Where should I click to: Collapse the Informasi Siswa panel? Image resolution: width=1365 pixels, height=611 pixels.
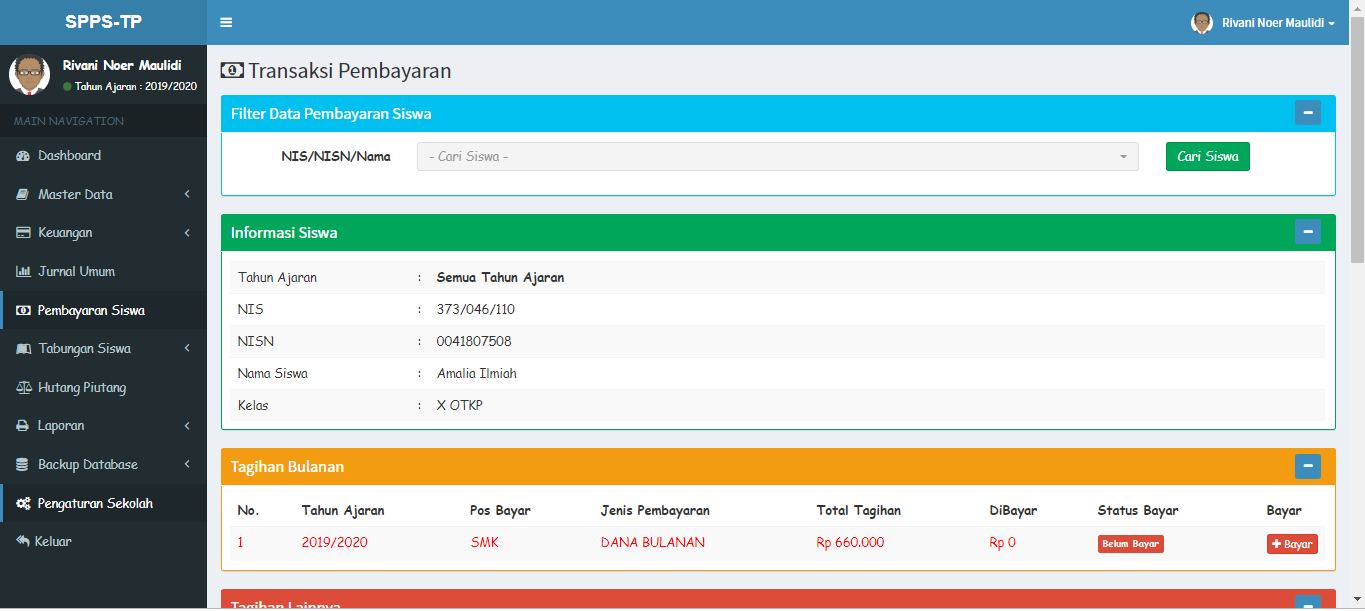pyautogui.click(x=1308, y=231)
